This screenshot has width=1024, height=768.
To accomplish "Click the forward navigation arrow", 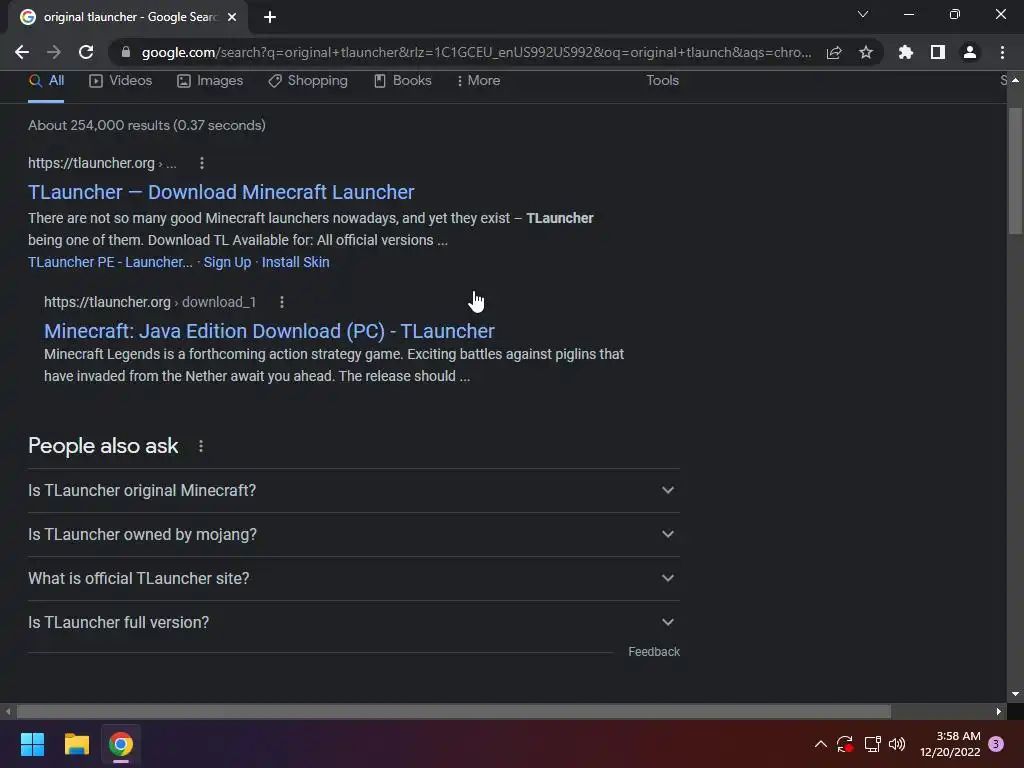I will [54, 52].
